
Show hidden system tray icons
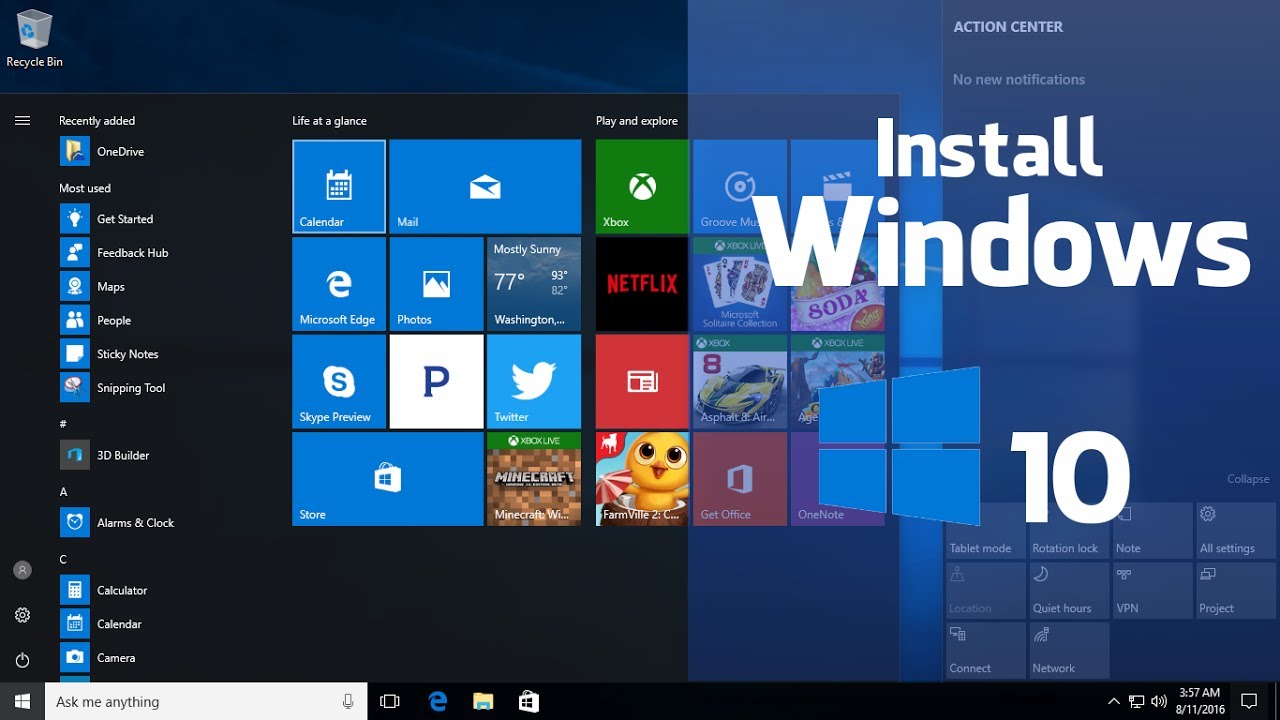click(1114, 701)
